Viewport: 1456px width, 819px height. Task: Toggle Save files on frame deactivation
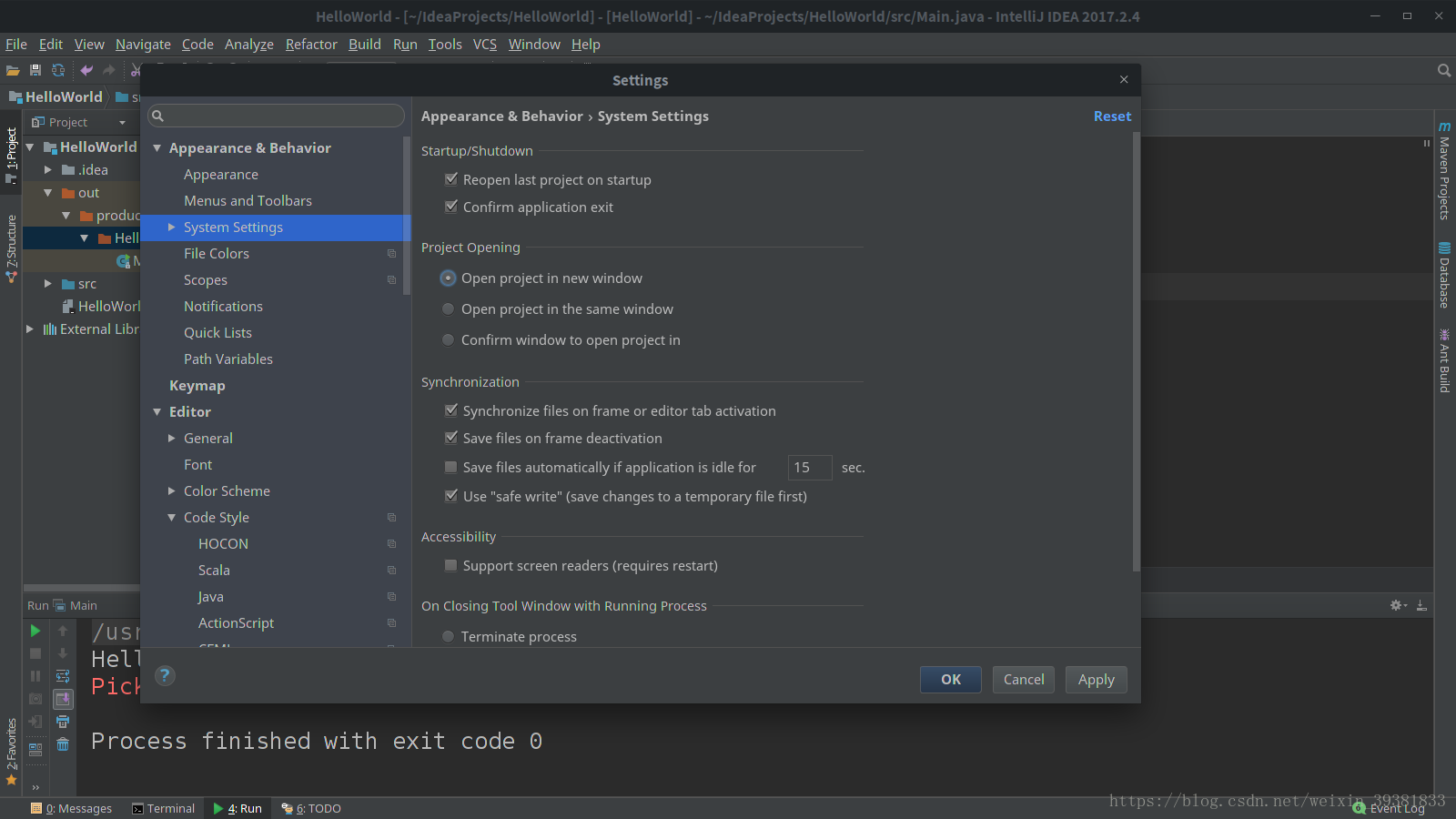451,438
